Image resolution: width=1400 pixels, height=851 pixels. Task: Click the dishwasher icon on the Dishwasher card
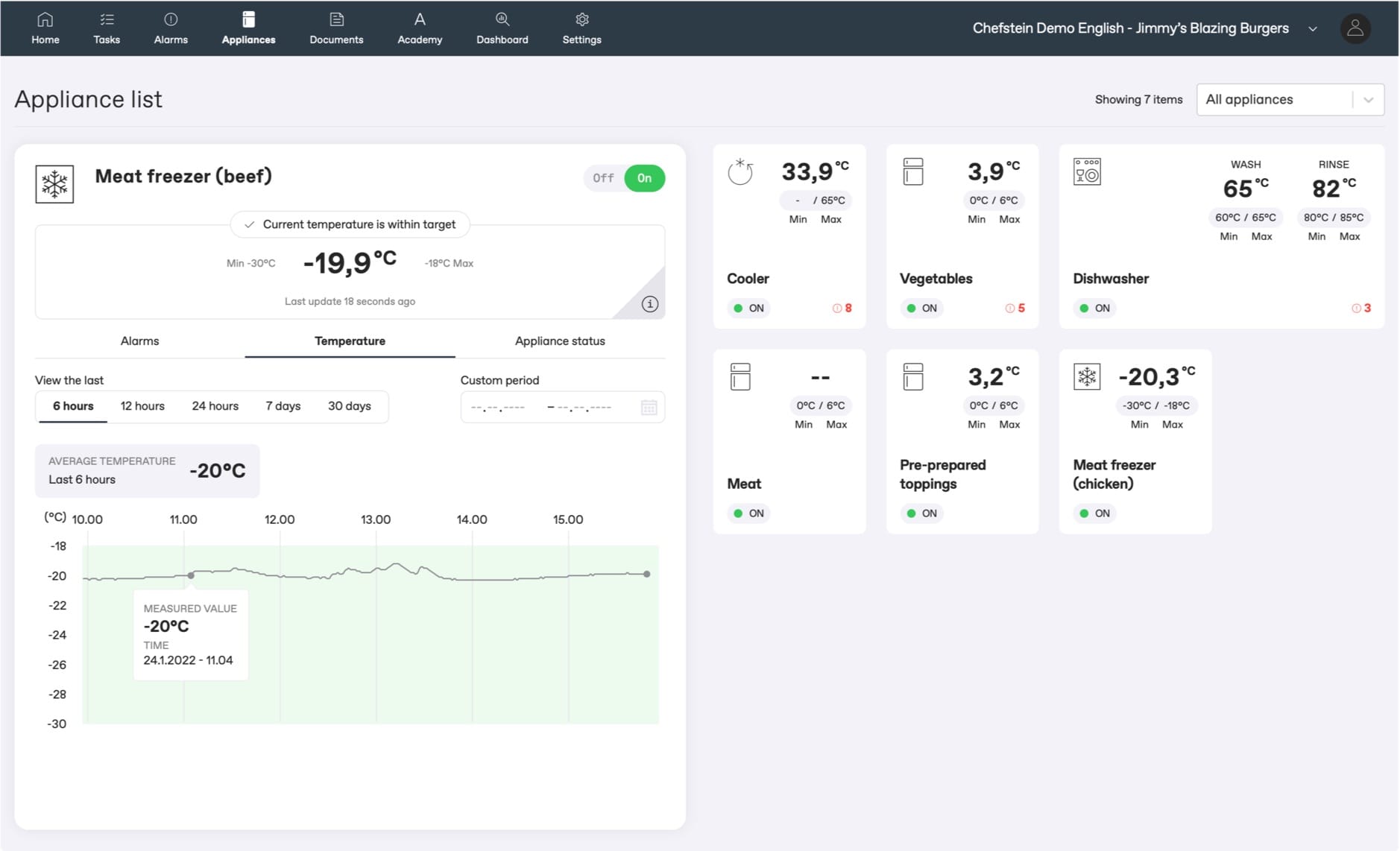(x=1088, y=172)
